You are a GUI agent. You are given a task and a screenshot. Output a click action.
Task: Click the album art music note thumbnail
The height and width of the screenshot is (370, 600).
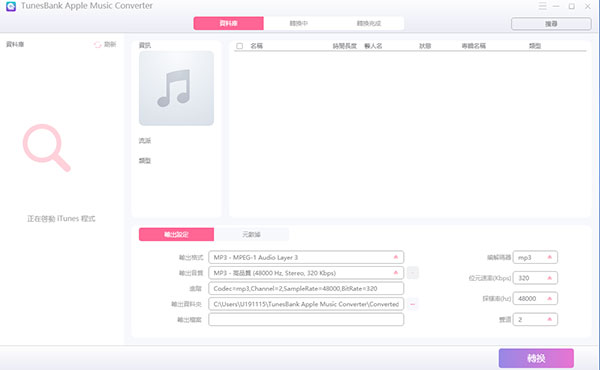(176, 88)
